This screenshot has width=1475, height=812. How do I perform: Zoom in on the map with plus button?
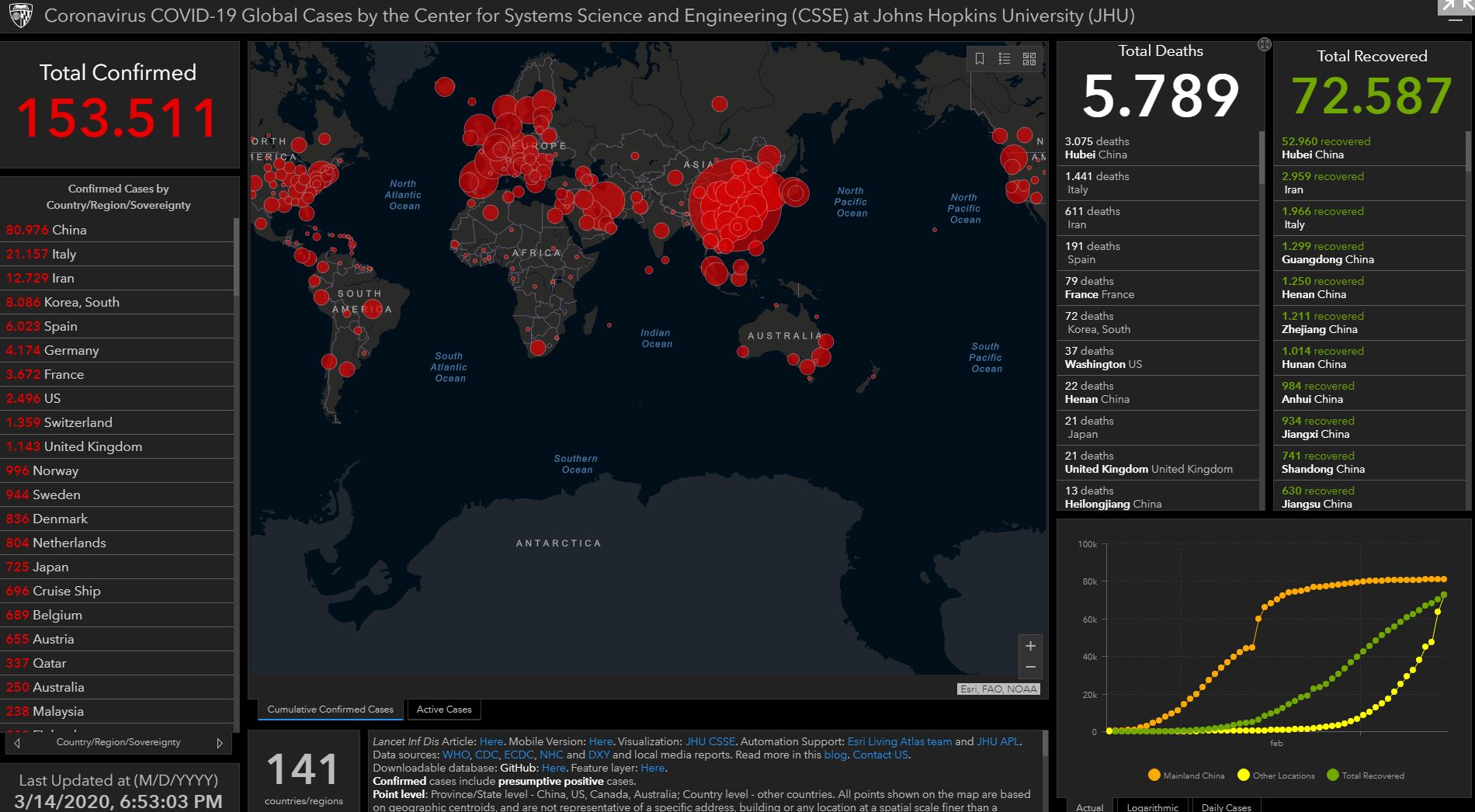pyautogui.click(x=1030, y=646)
